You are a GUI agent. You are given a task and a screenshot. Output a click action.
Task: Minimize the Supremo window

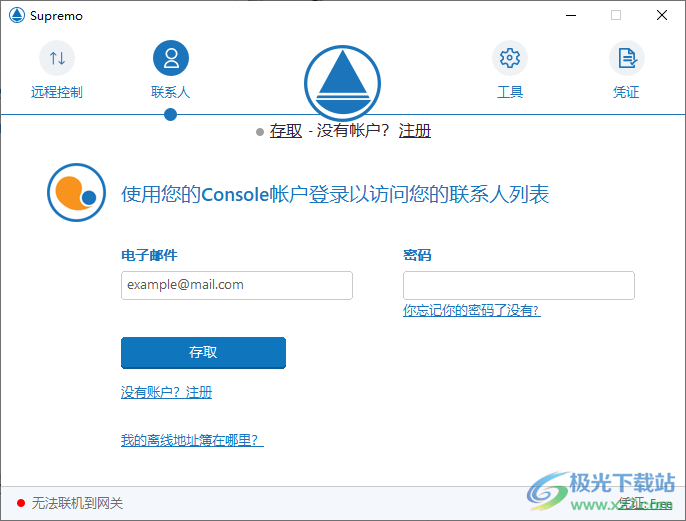[x=571, y=15]
